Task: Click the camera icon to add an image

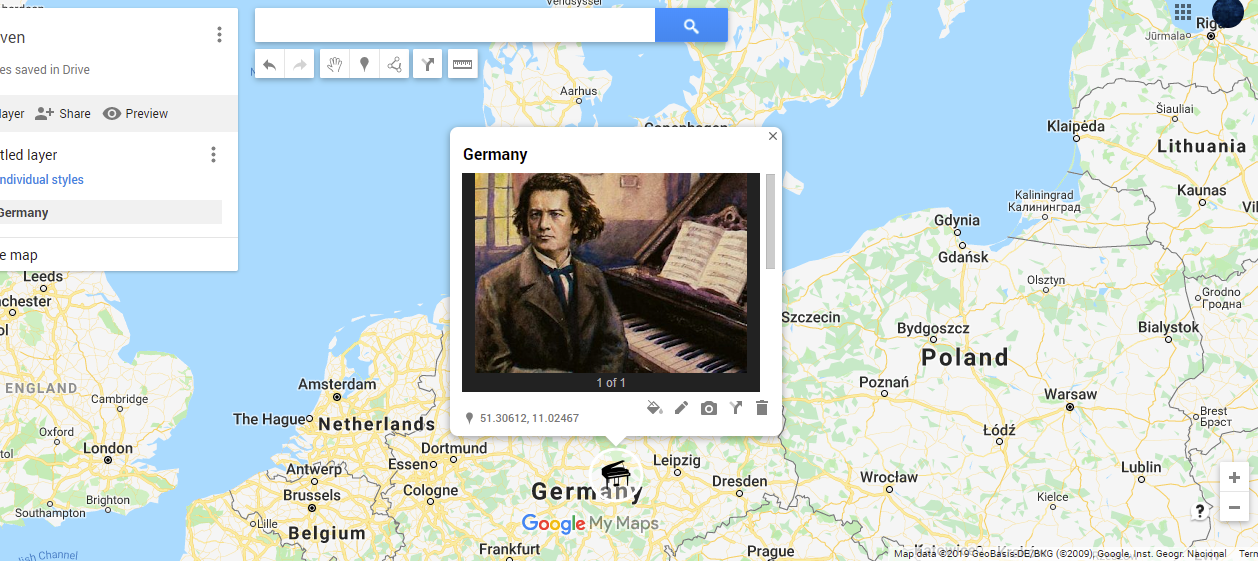Action: pos(708,408)
